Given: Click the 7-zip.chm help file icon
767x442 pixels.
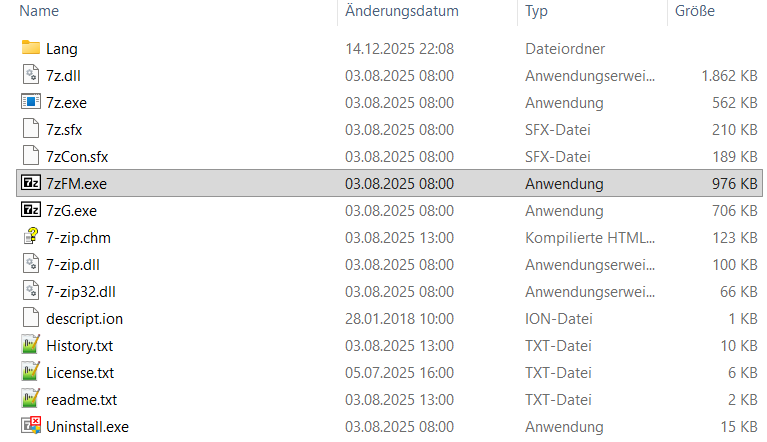Looking at the screenshot, I should point(30,238).
